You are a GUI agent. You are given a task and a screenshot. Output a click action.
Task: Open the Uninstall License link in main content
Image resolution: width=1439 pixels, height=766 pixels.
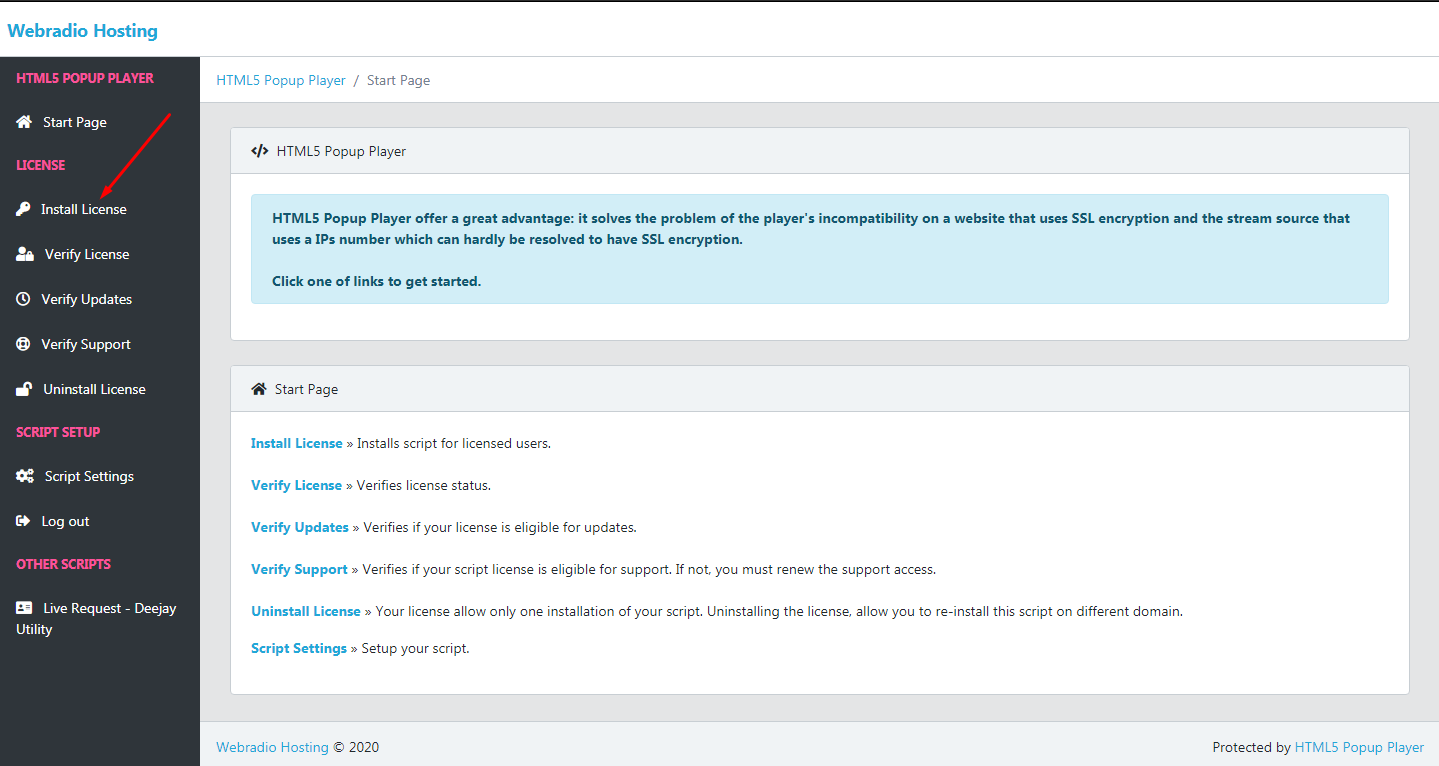305,611
